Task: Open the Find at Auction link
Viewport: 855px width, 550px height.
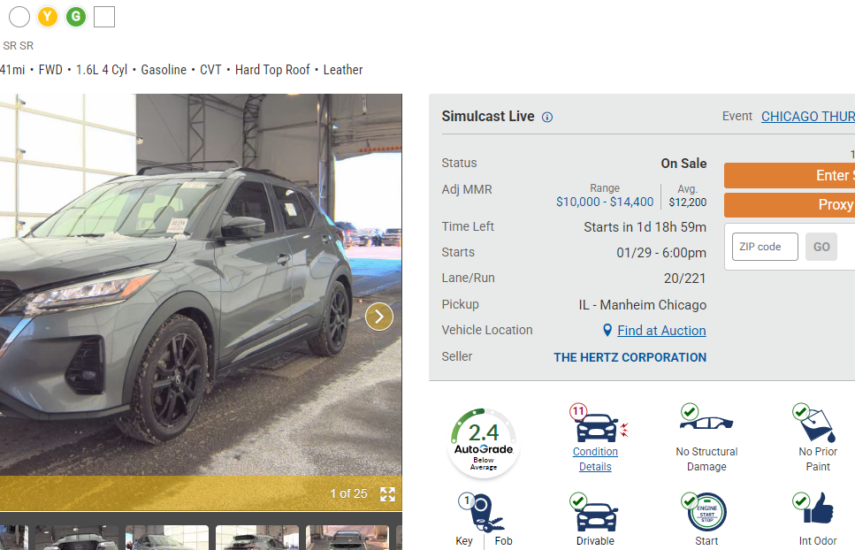Action: 661,330
